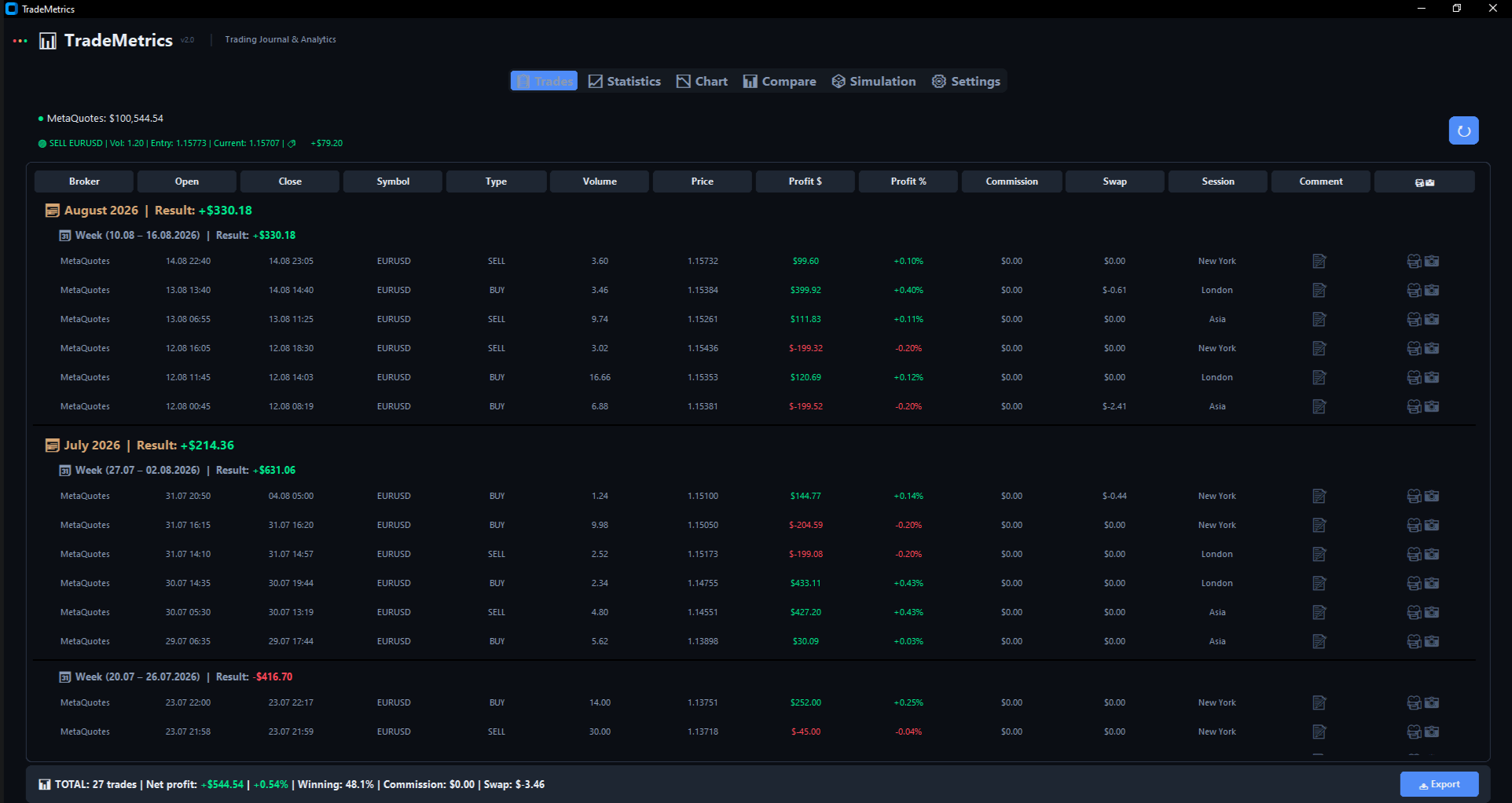The width and height of the screenshot is (1512, 803).
Task: Click video camera icon for 13.08 13:40 trade
Action: click(1414, 290)
